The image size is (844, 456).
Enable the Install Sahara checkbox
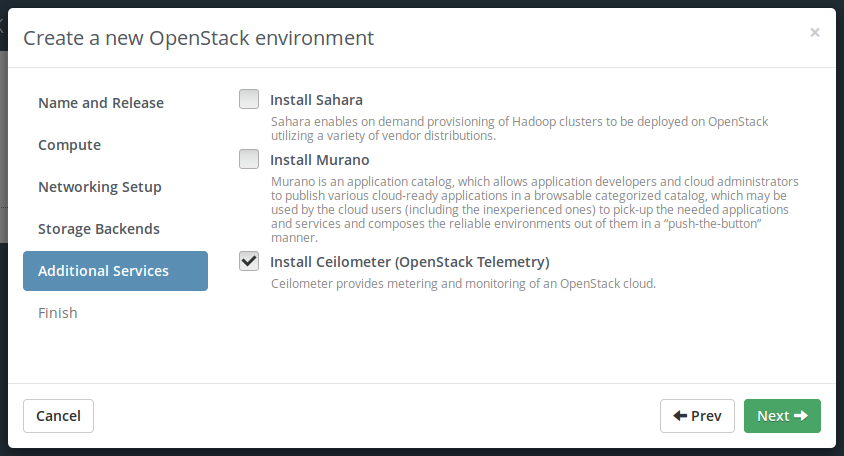(249, 99)
